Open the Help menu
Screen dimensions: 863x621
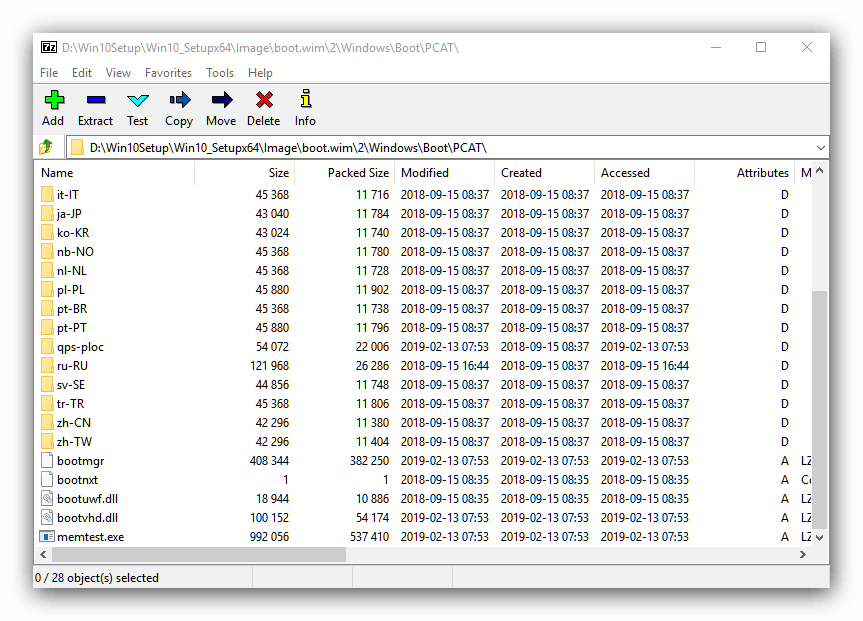pyautogui.click(x=260, y=73)
